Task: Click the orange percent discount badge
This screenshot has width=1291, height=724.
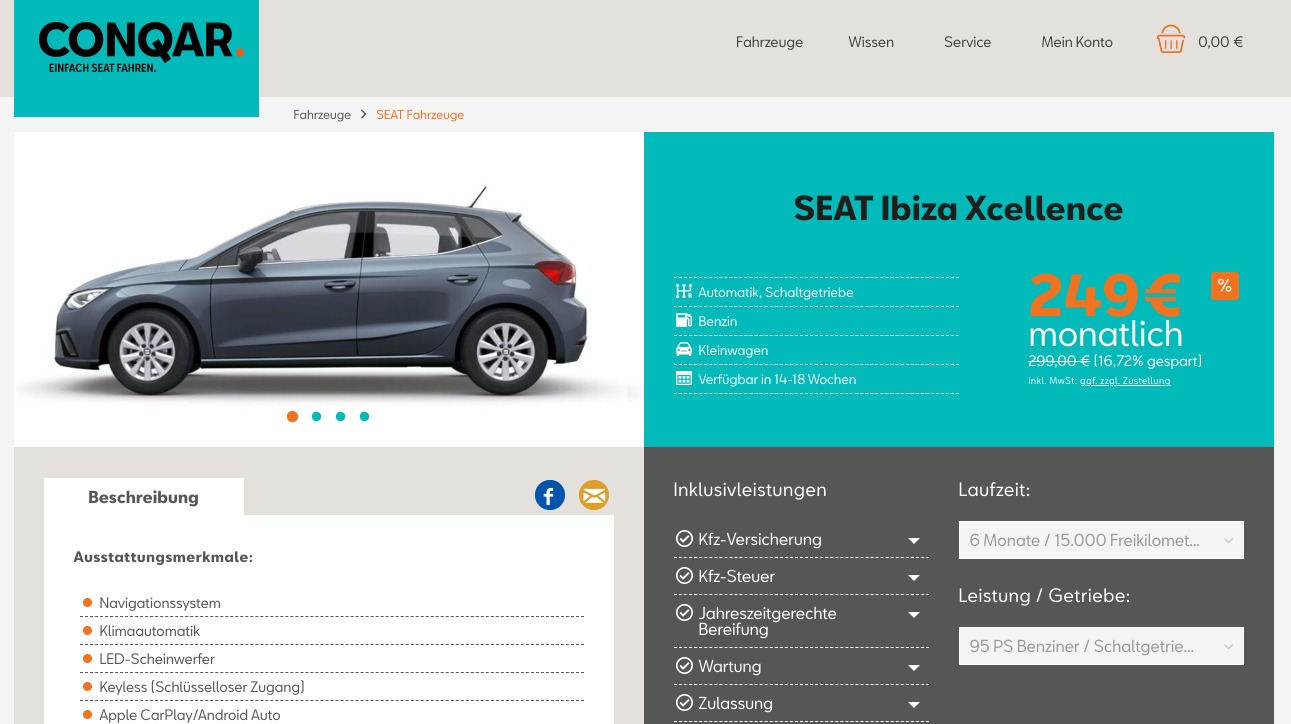Action: pos(1224,286)
